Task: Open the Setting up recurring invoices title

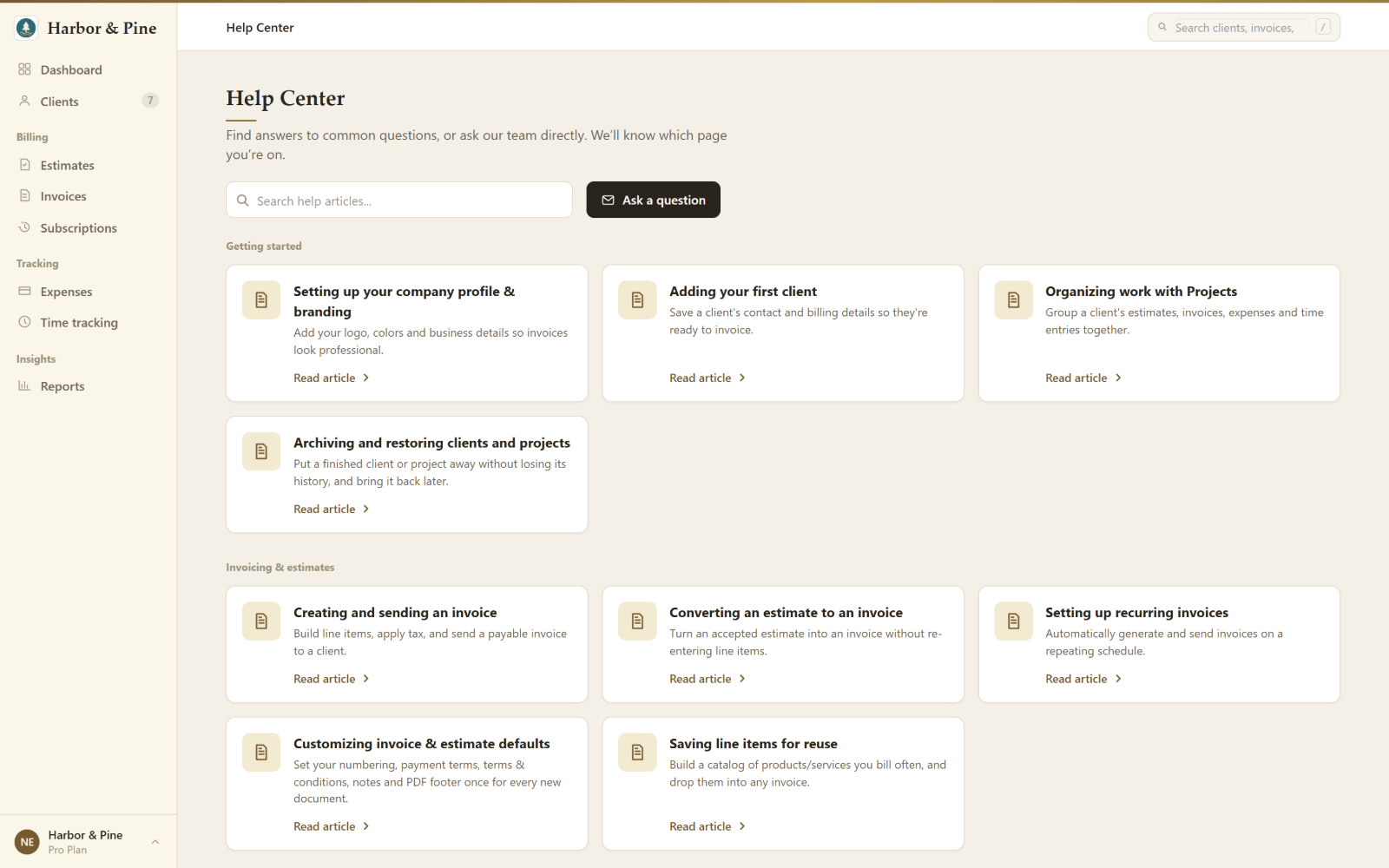Action: click(x=1136, y=613)
